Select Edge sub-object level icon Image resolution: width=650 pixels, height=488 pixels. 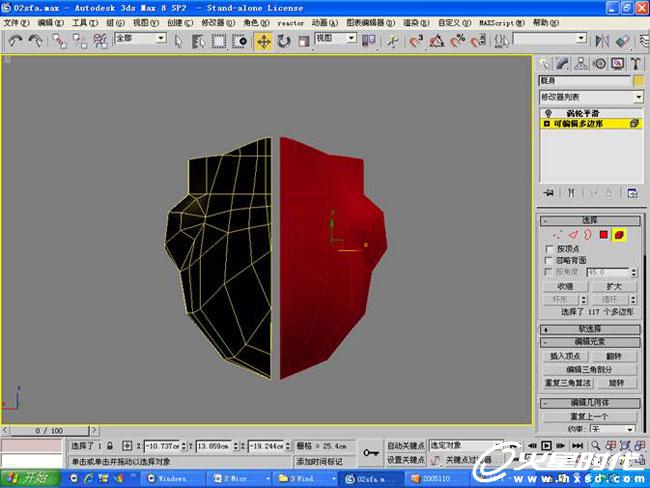click(573, 235)
